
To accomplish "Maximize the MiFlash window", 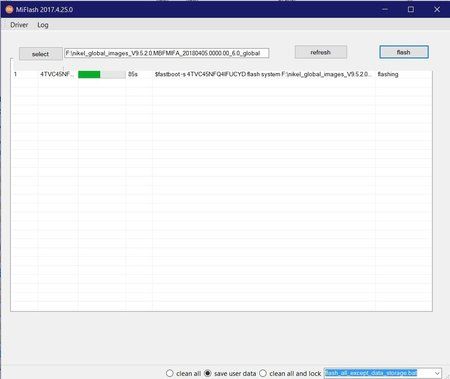I will pyautogui.click(x=411, y=10).
